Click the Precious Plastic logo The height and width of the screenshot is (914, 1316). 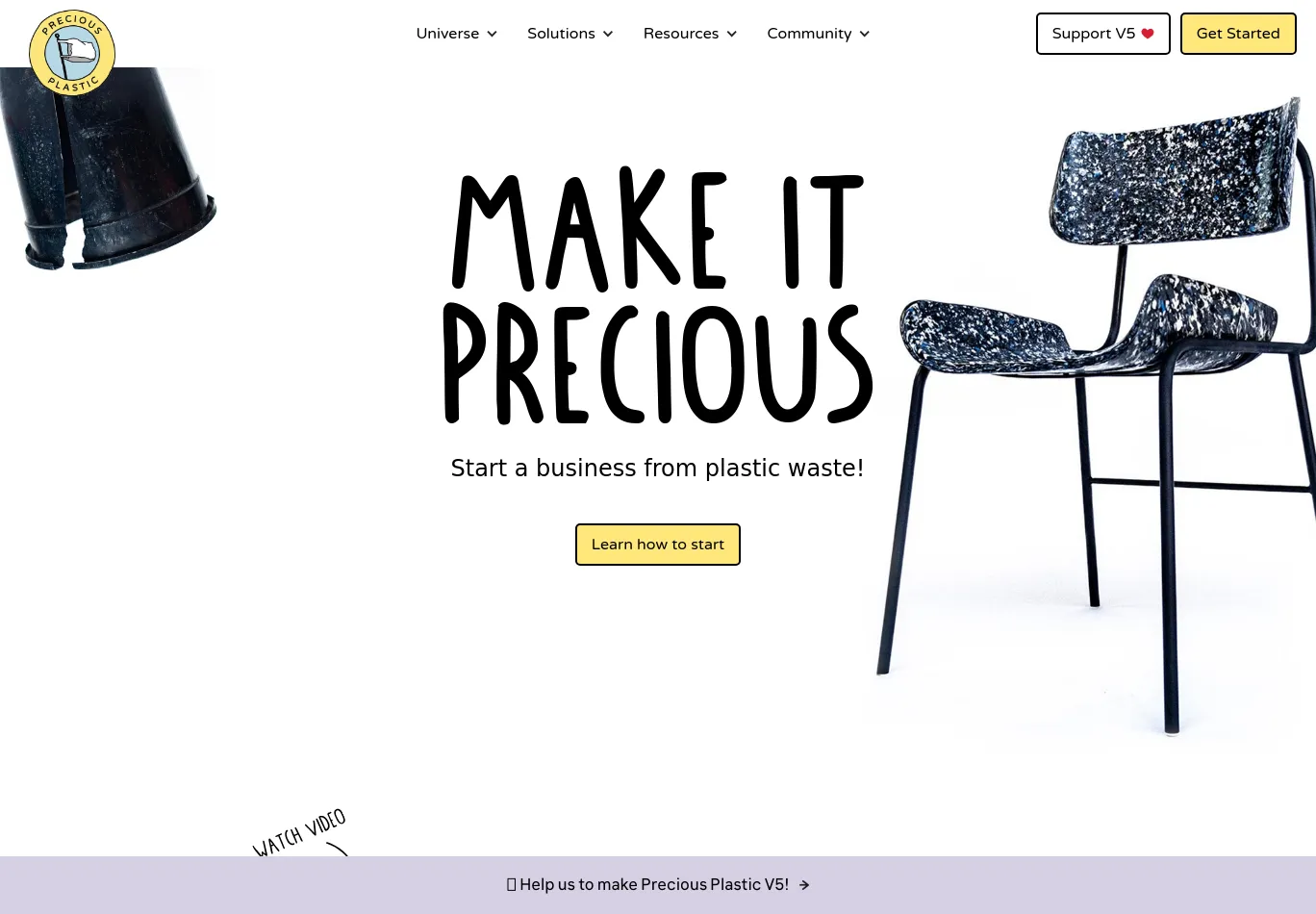pyautogui.click(x=72, y=53)
